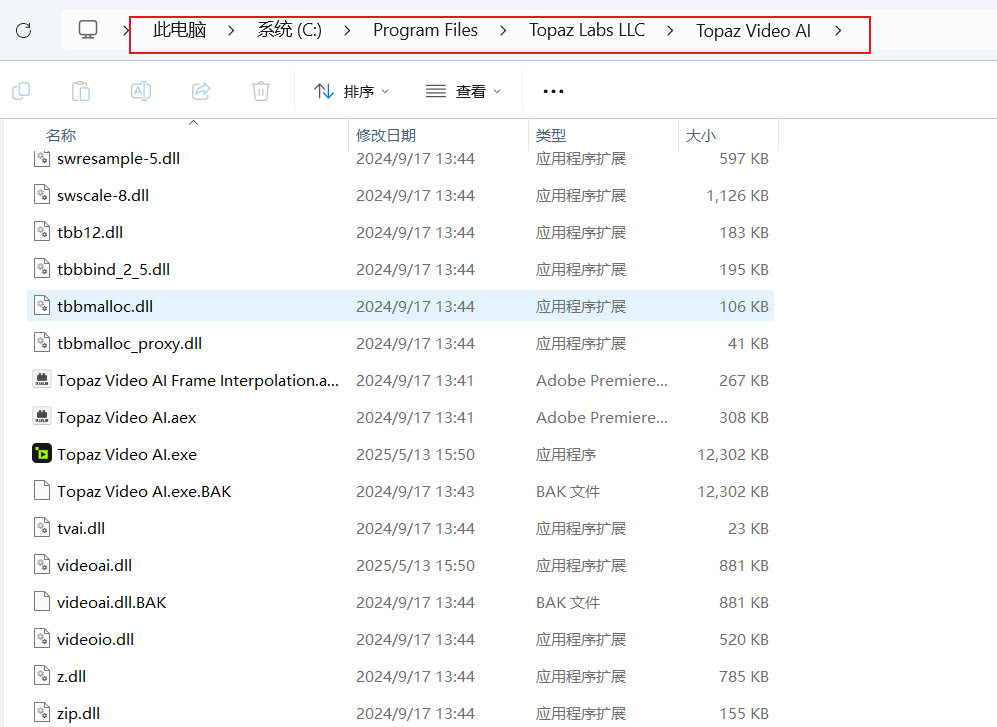Select the file name Topaz Video AI.aex
Viewport: 997px width, 727px height.
coord(127,417)
